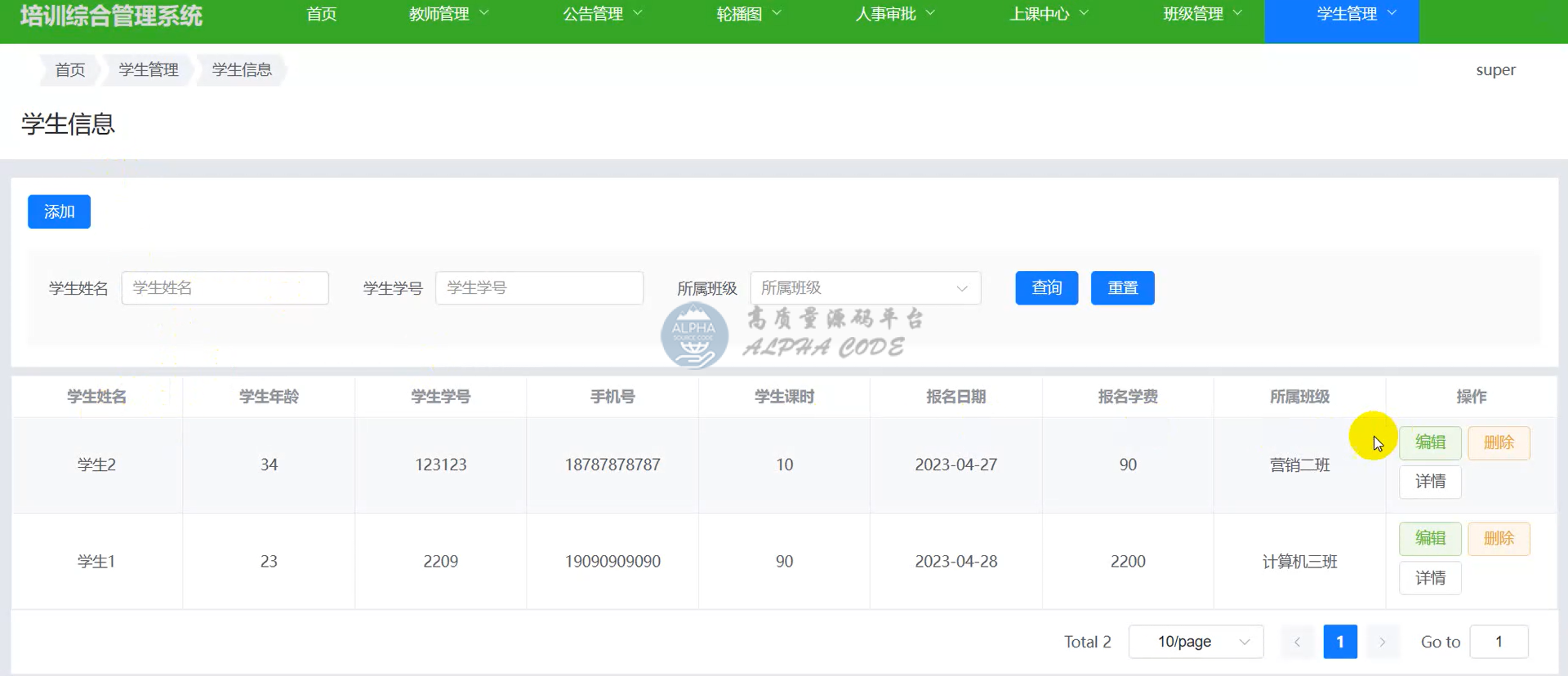Click the 添加 button

pos(59,212)
